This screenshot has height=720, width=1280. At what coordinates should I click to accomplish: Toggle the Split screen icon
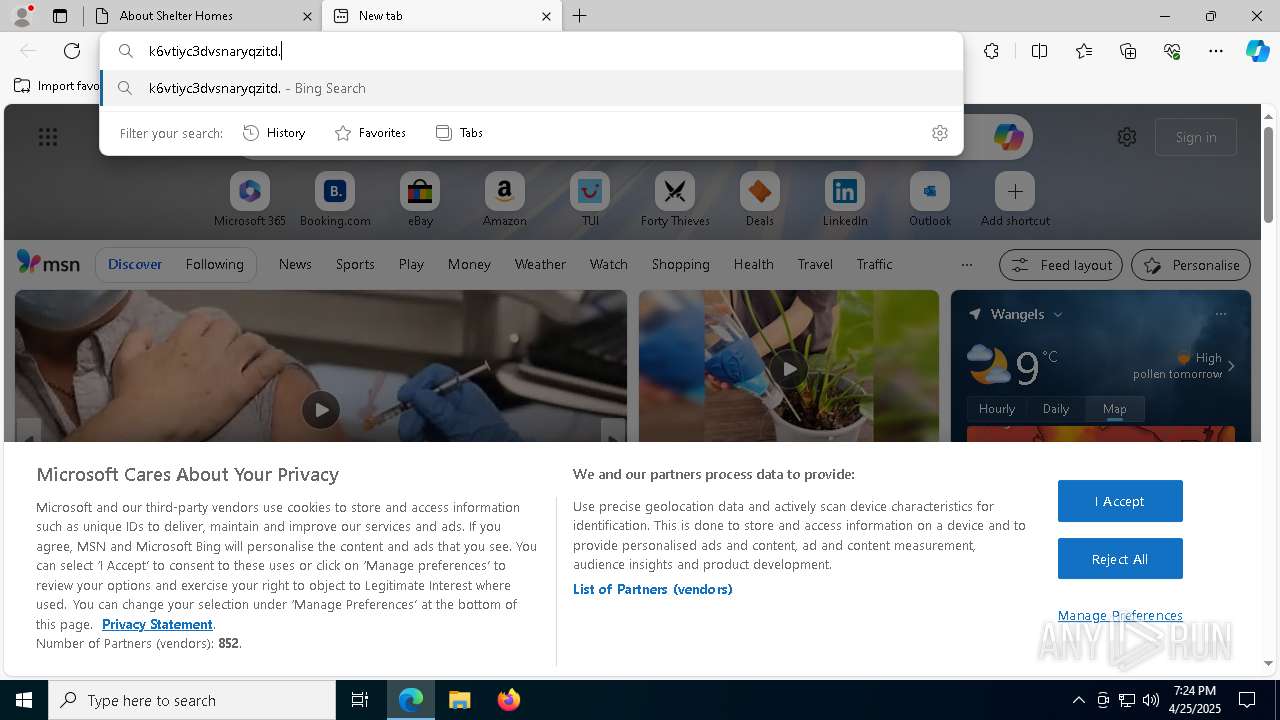coord(1039,51)
